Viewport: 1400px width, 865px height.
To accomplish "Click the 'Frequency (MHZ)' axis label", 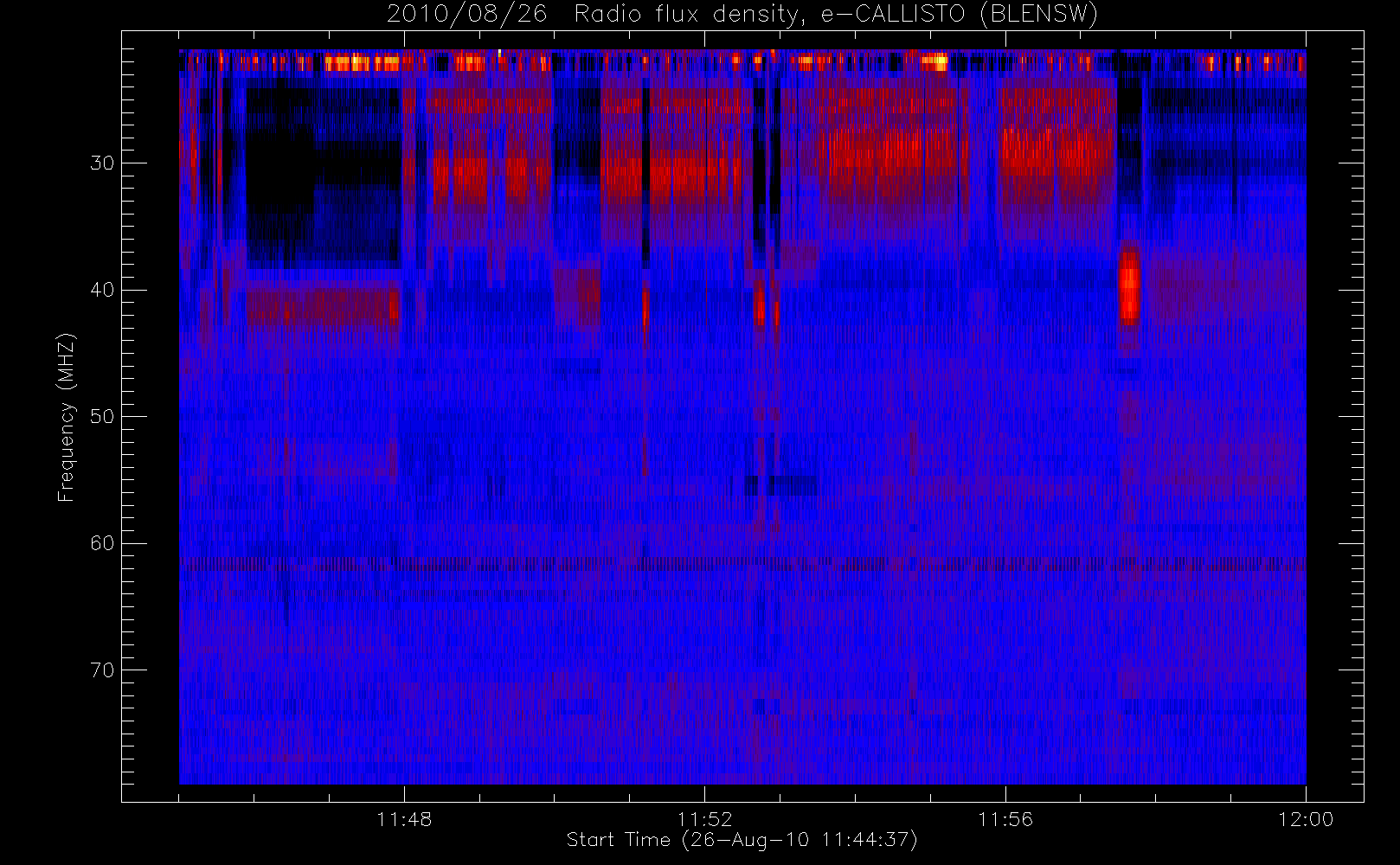I will tap(67, 417).
